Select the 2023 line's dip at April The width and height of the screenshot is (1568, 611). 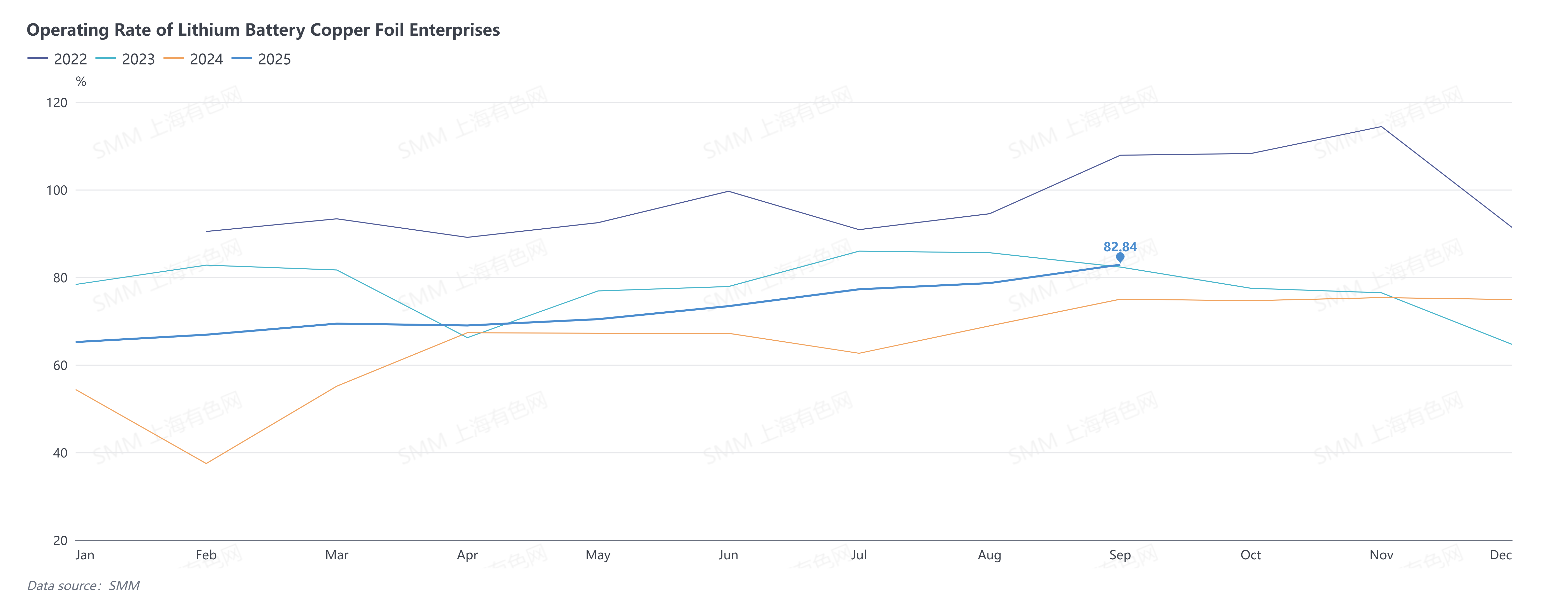pyautogui.click(x=468, y=338)
